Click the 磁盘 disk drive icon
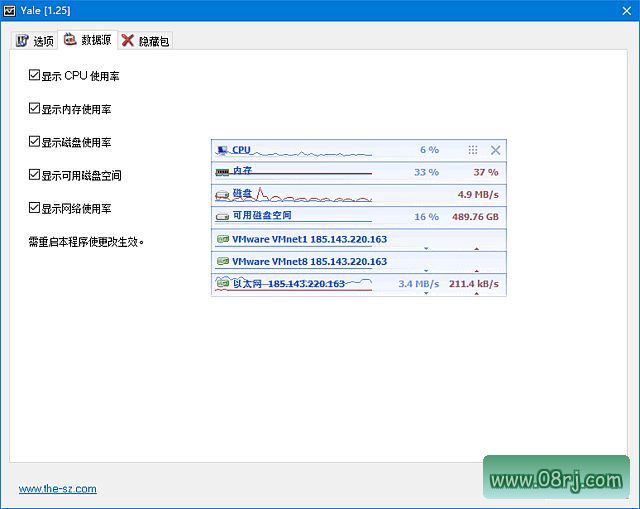This screenshot has height=509, width=640. 222,195
